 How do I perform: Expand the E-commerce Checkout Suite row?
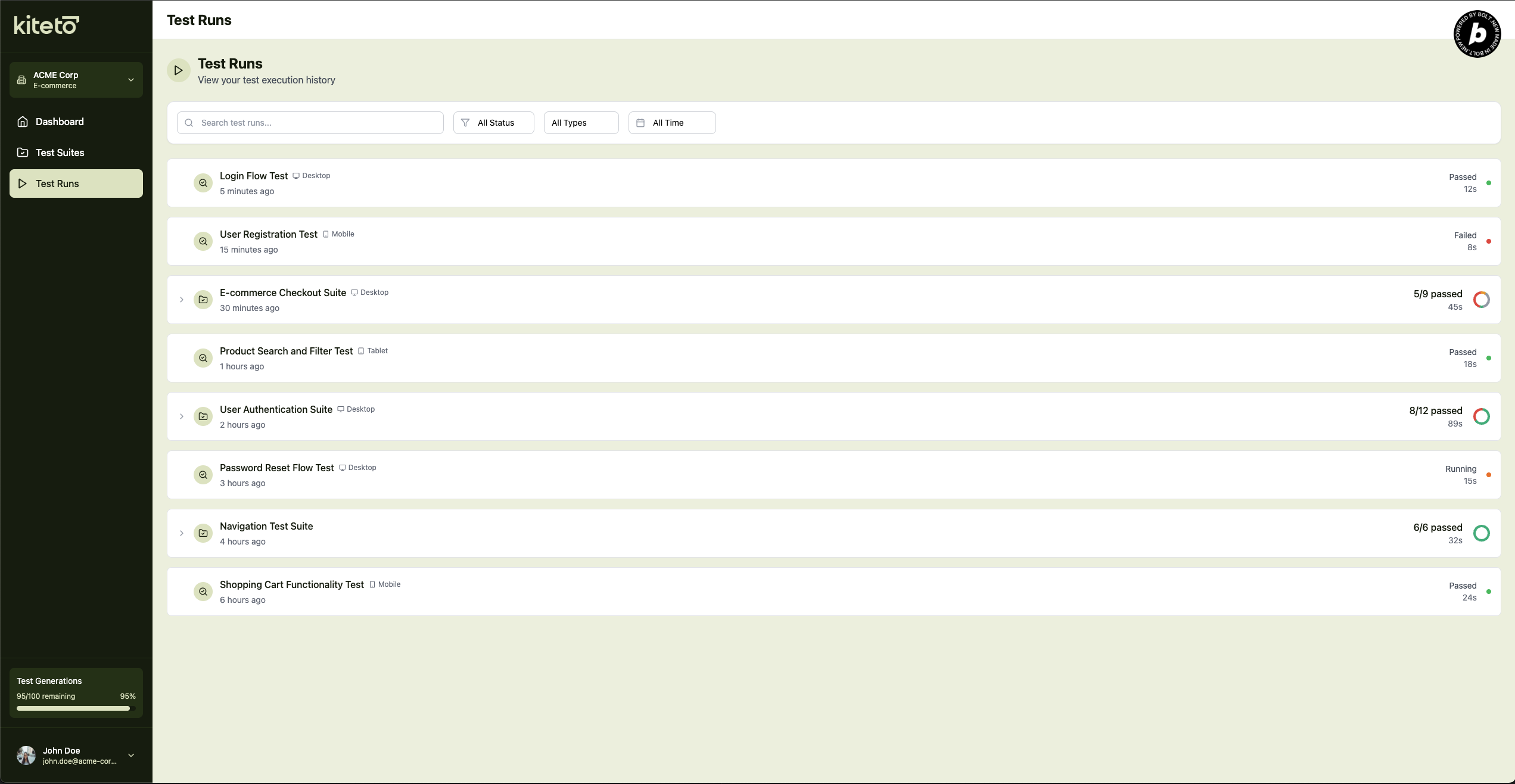pyautogui.click(x=182, y=300)
